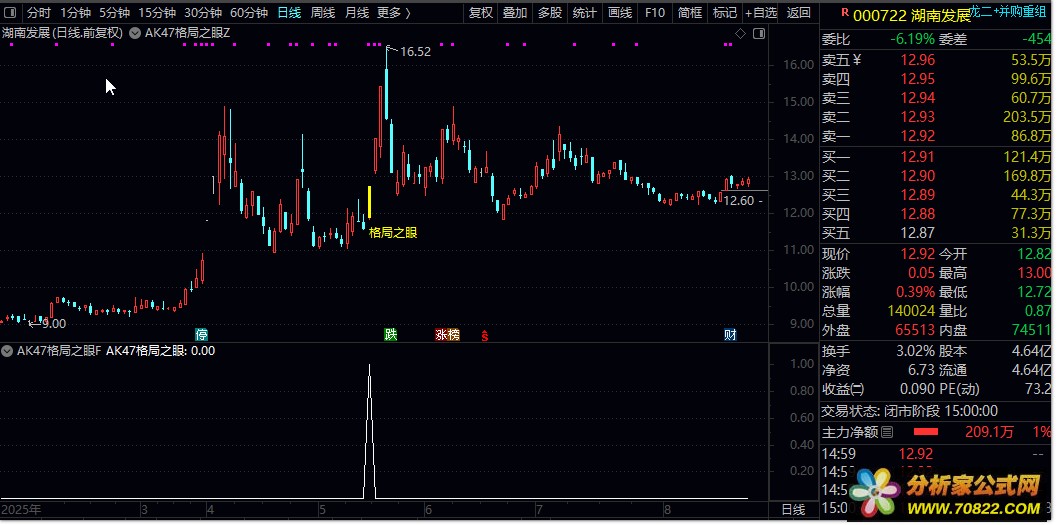Click the 停 event marker on timeline
The width and height of the screenshot is (1057, 525).
(x=202, y=335)
